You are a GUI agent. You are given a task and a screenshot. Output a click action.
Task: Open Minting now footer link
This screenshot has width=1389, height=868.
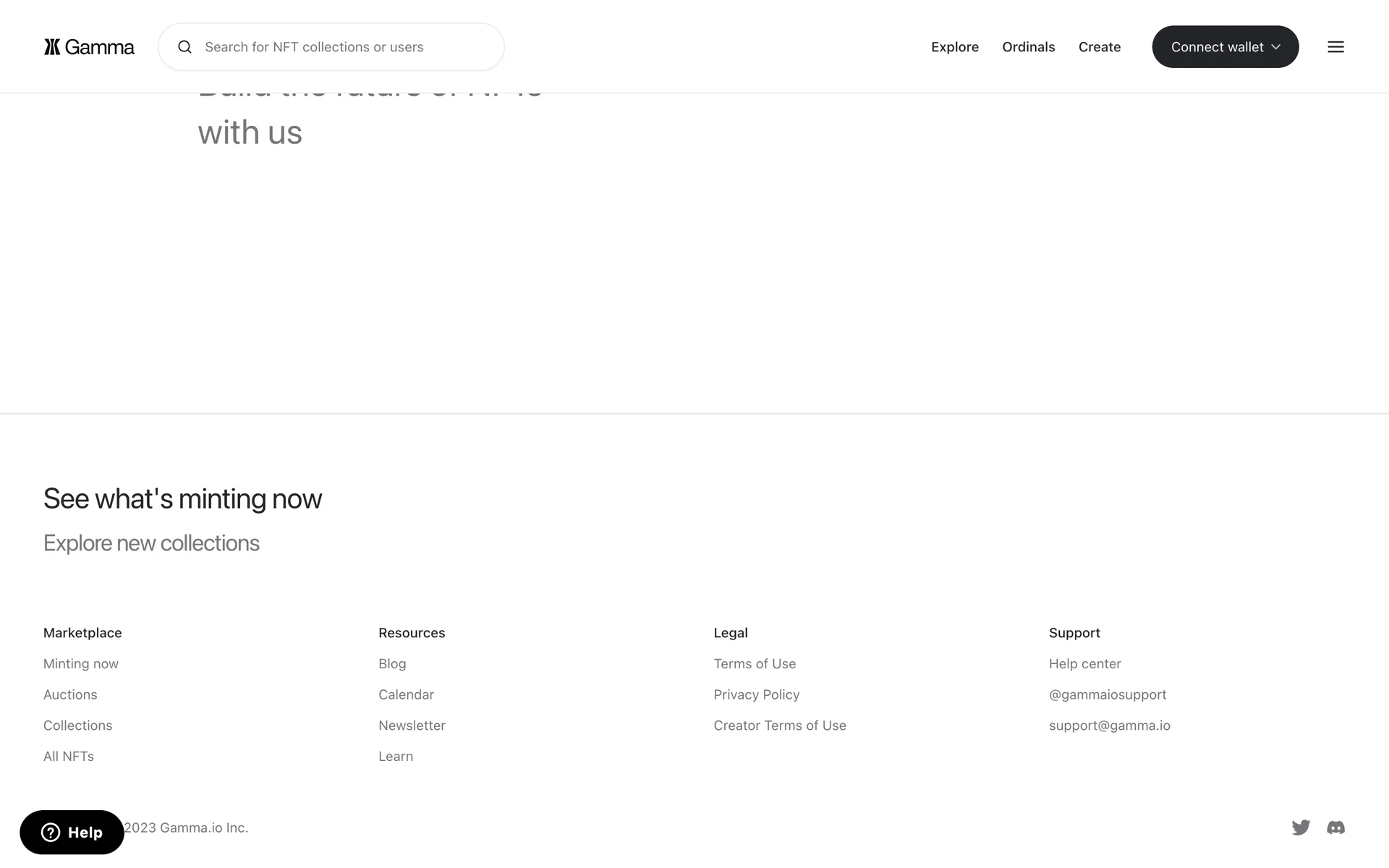coord(81,664)
